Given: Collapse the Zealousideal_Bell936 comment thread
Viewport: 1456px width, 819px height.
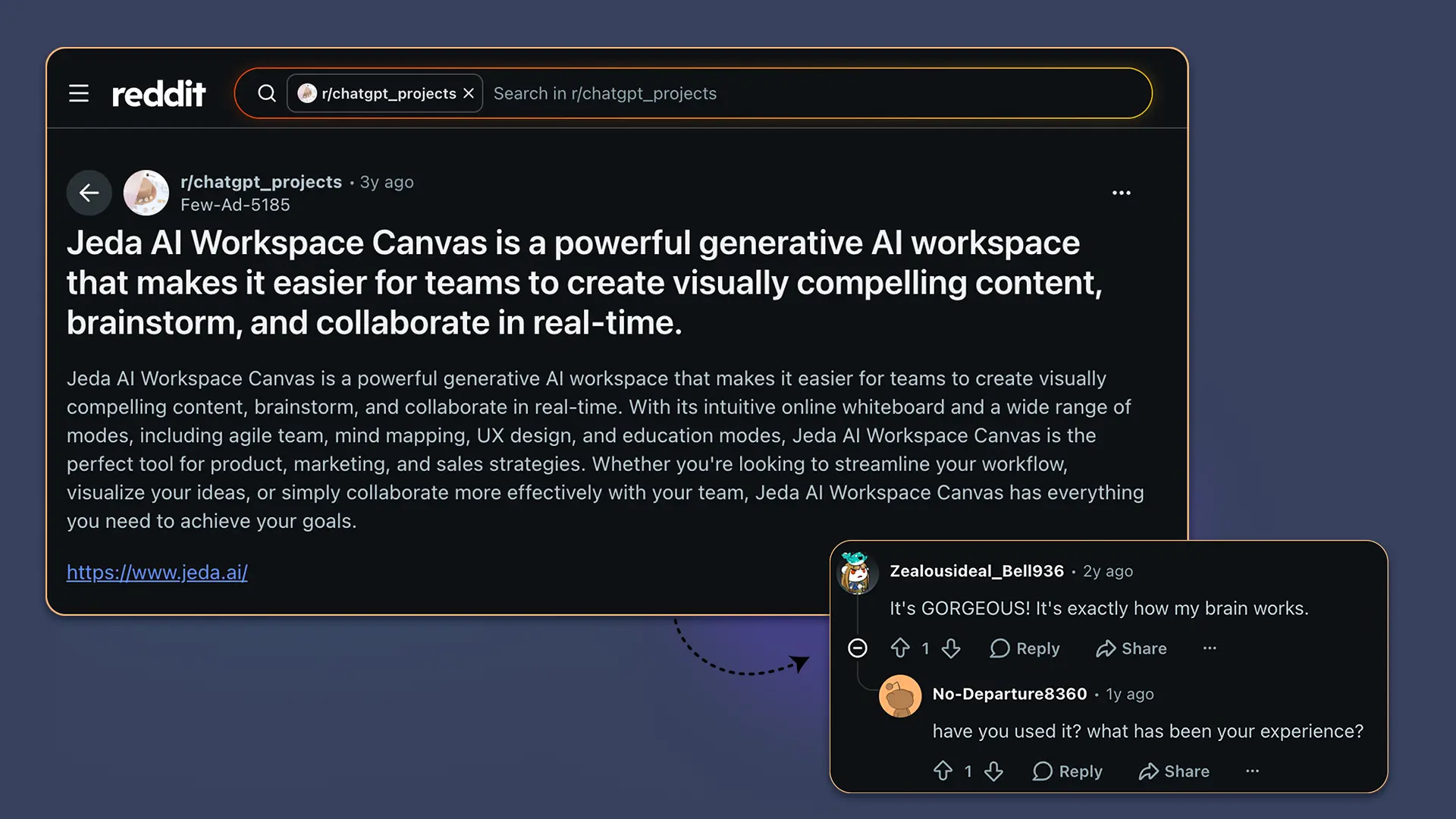Looking at the screenshot, I should click(858, 648).
